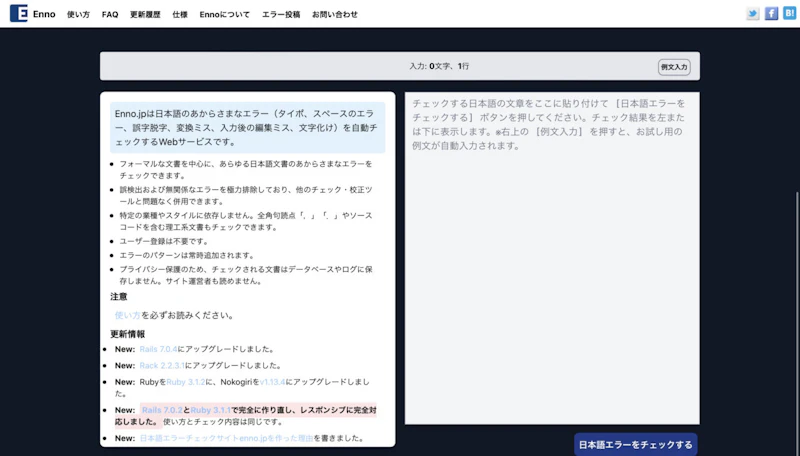Go to 更新履歴 in navigation bar
Image resolution: width=800 pixels, height=456 pixels.
point(145,15)
